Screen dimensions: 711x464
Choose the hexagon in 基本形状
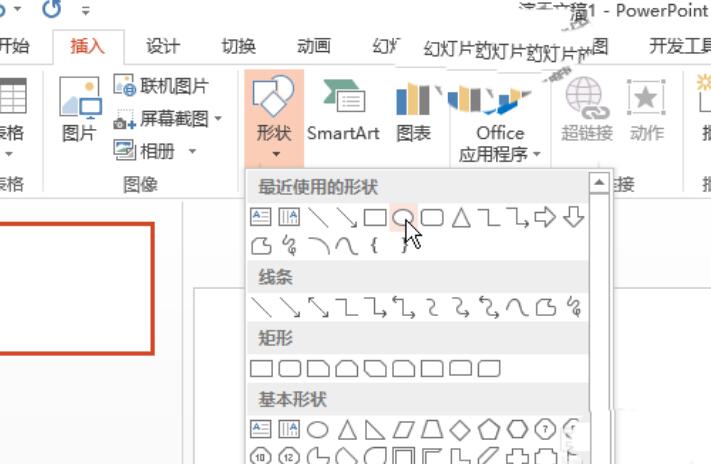pyautogui.click(x=517, y=430)
